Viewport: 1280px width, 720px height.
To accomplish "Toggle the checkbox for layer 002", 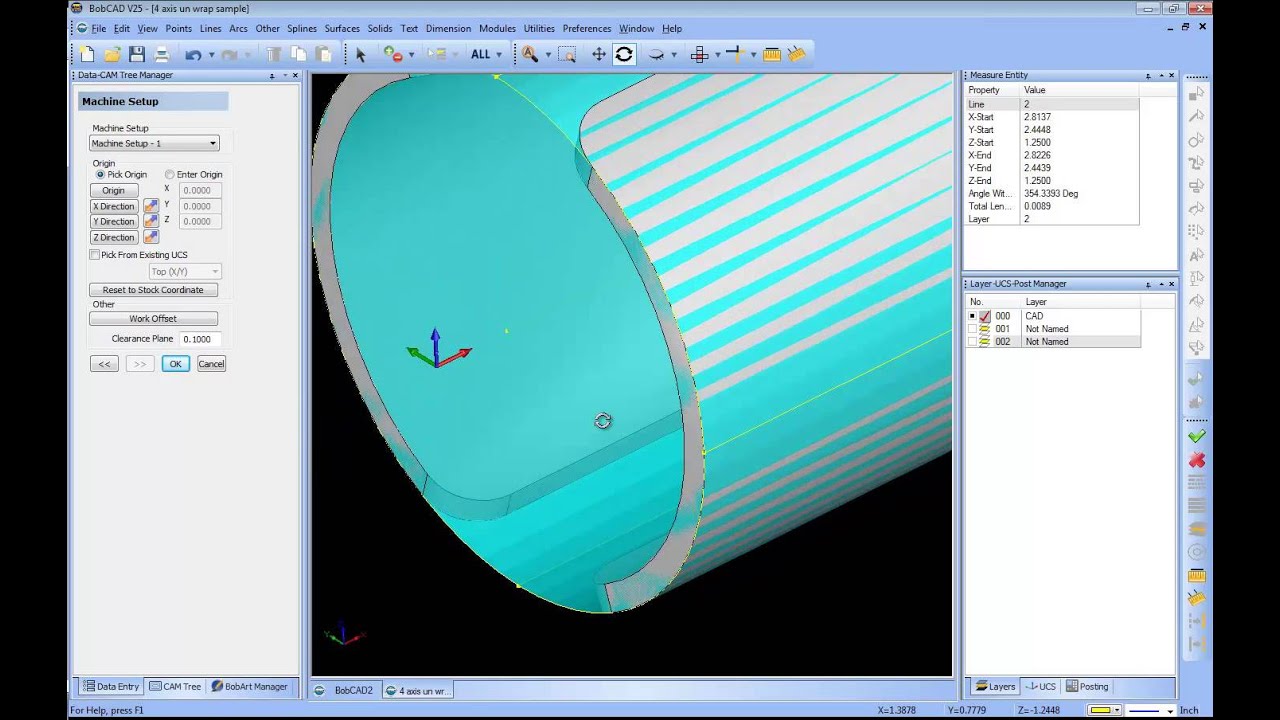I will [972, 342].
